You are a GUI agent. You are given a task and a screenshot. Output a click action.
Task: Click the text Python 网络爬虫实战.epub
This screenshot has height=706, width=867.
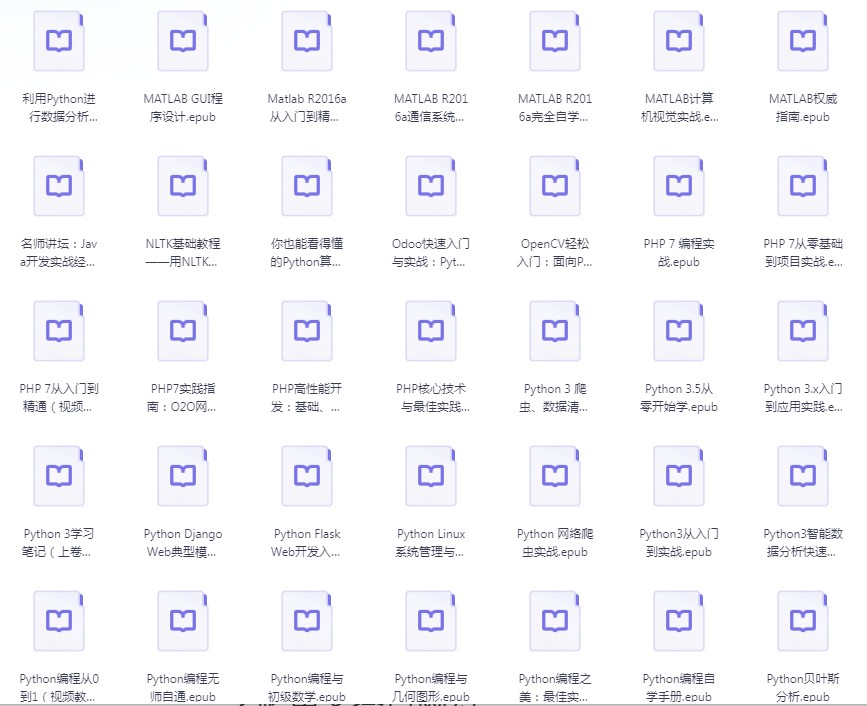coord(555,542)
